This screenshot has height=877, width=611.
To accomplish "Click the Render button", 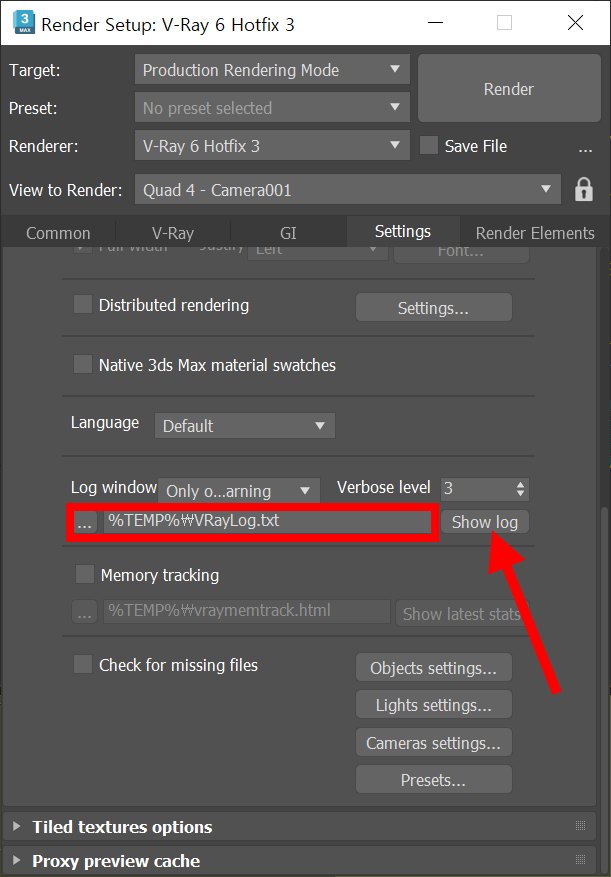I will tap(509, 88).
